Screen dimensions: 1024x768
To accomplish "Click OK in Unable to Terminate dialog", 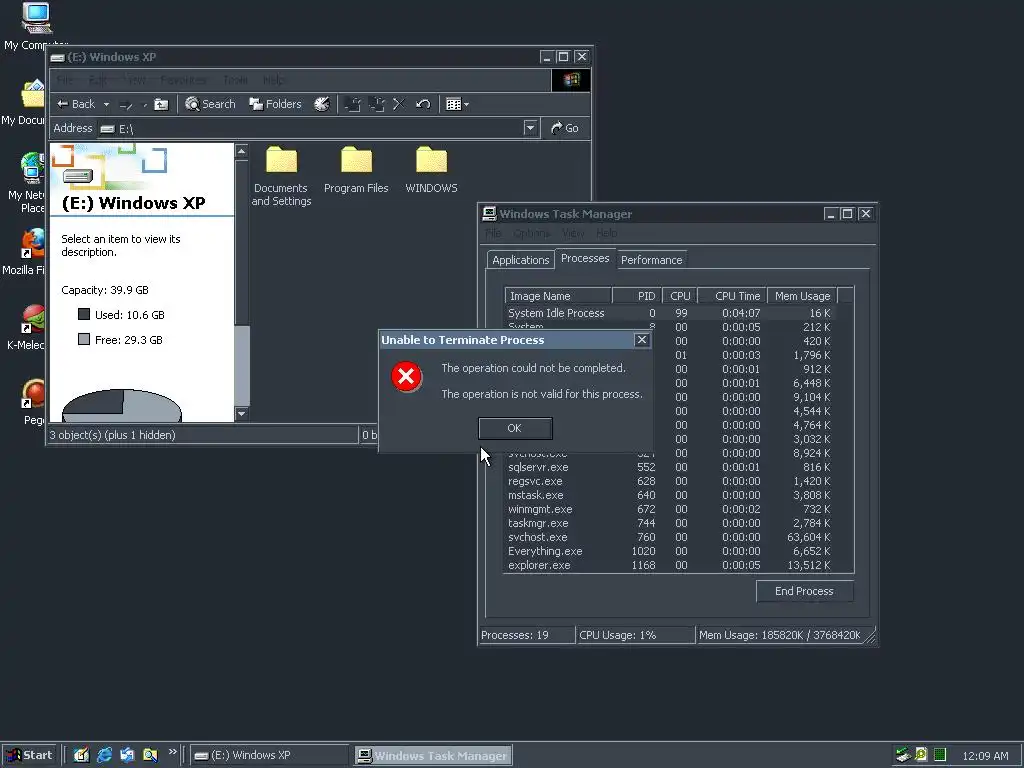I will coord(515,428).
